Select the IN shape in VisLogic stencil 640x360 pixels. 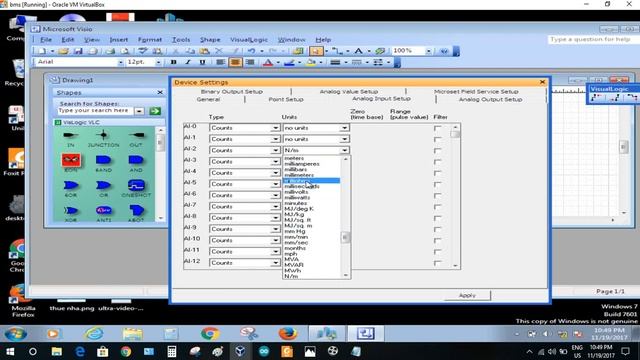[x=71, y=138]
